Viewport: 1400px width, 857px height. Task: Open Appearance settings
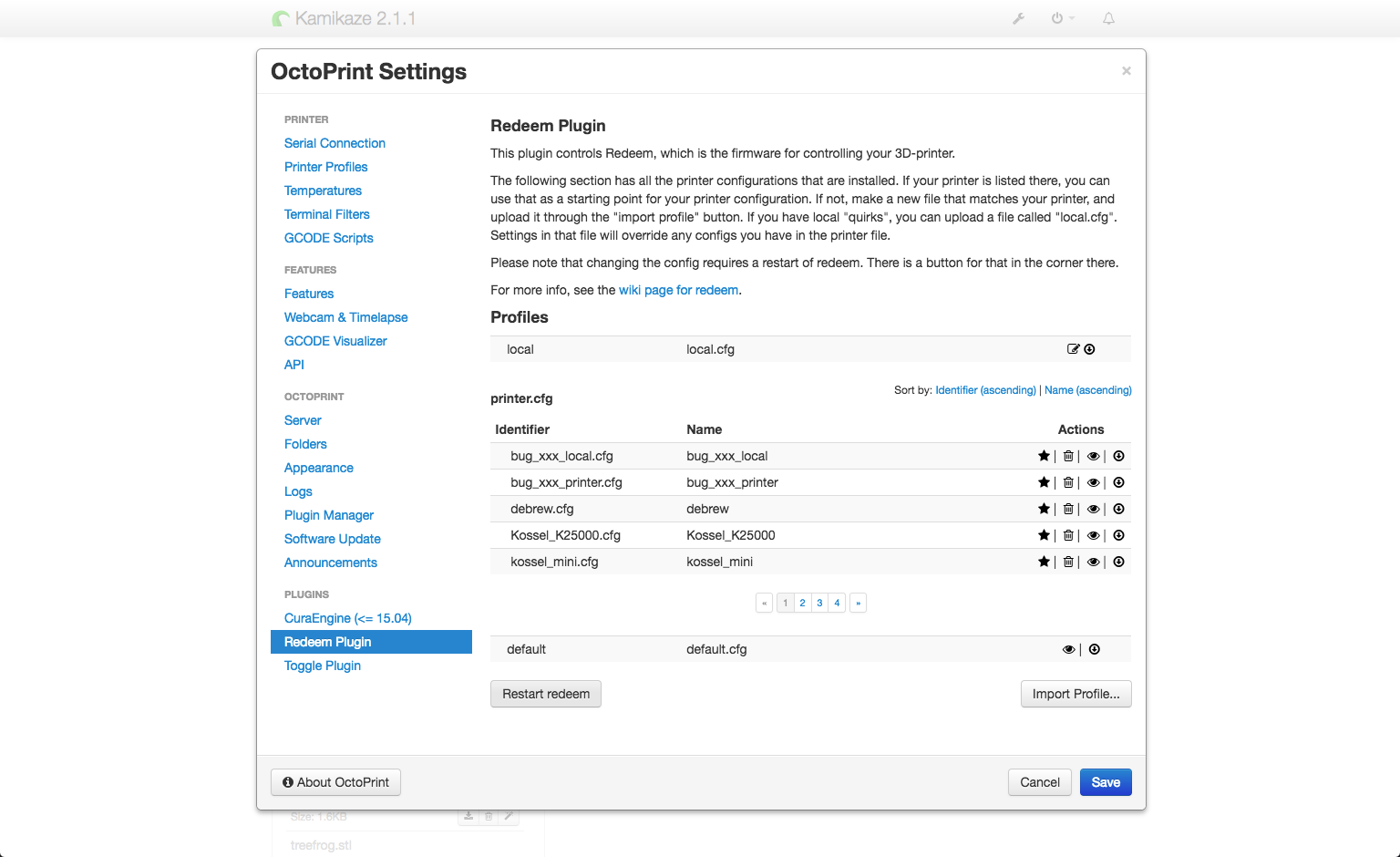(x=318, y=468)
